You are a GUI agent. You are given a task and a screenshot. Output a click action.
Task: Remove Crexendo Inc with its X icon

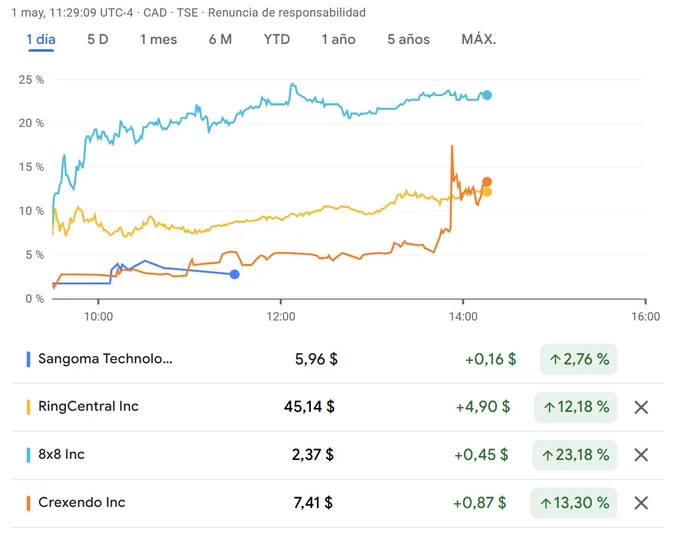point(641,503)
